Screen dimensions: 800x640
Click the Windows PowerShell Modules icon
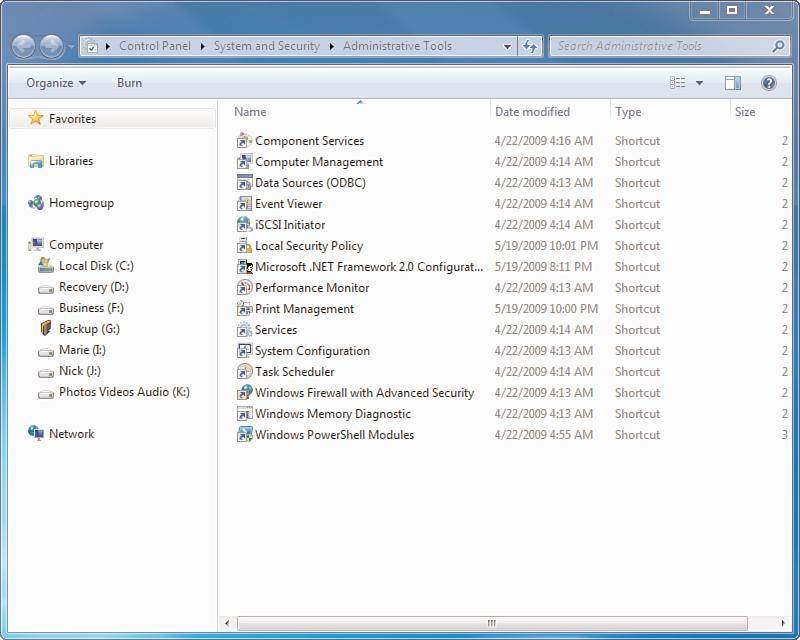[x=244, y=434]
